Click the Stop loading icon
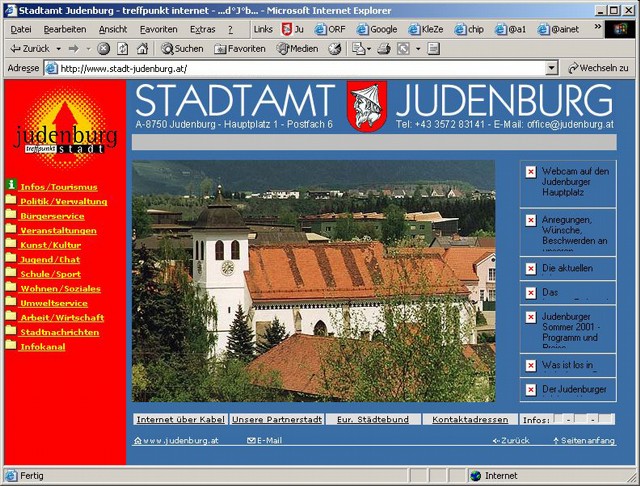The height and width of the screenshot is (486, 640). [x=103, y=48]
